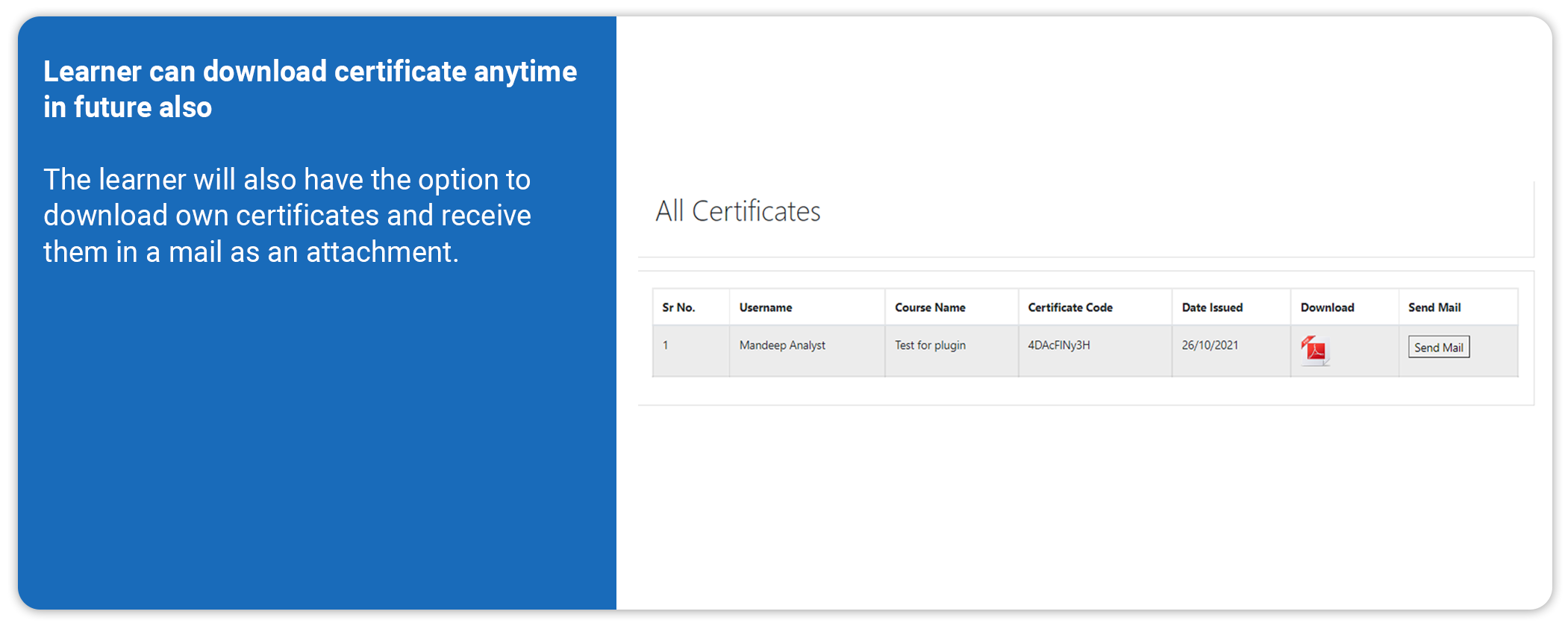The width and height of the screenshot is (1568, 626).
Task: Click the red PDF download icon
Action: click(x=1314, y=350)
